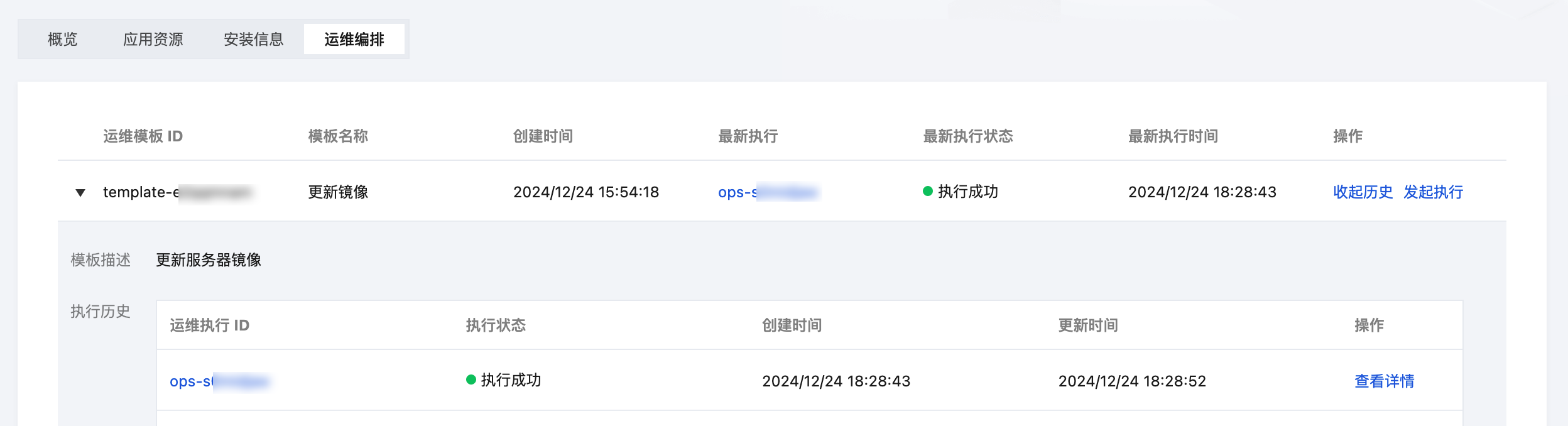This screenshot has height=426, width=1568.
Task: Click the 更新时间 history column header
Action: [x=1088, y=325]
